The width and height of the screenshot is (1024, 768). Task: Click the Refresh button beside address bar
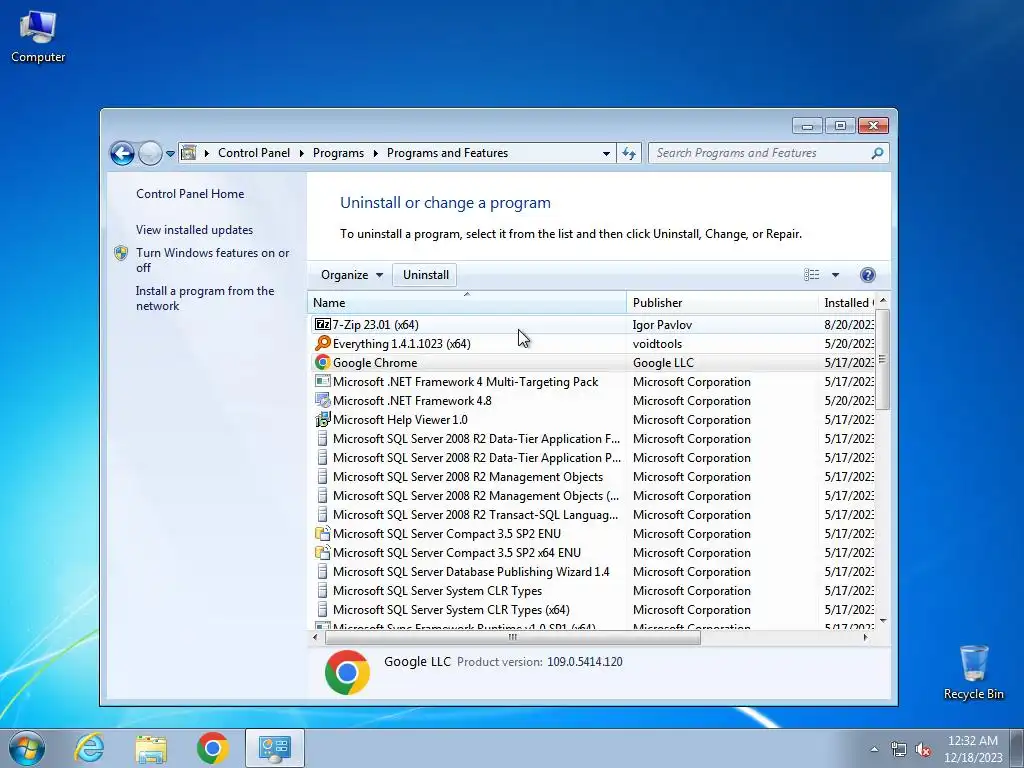(x=629, y=153)
